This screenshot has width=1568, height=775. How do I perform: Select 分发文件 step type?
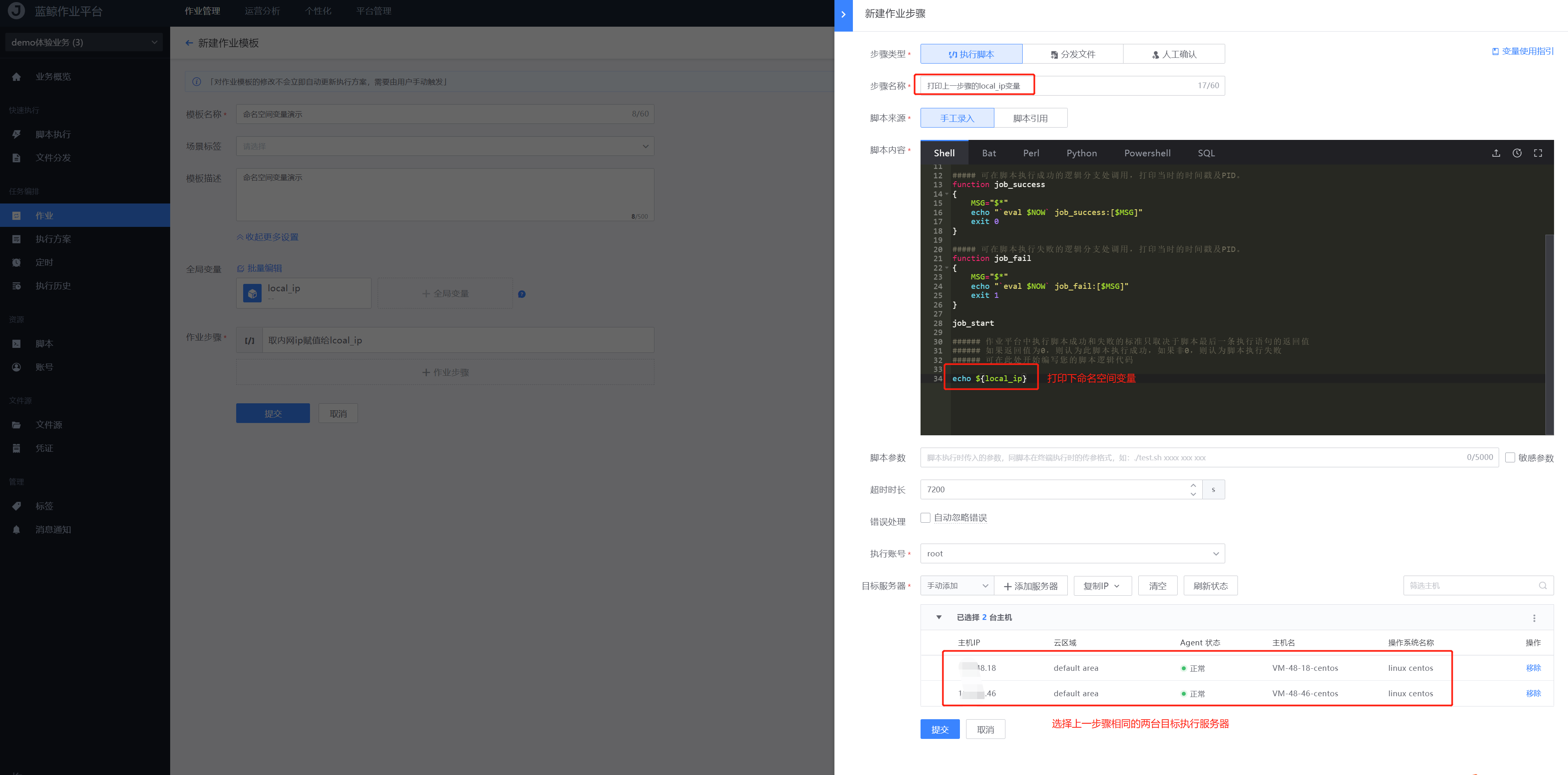click(x=1073, y=54)
